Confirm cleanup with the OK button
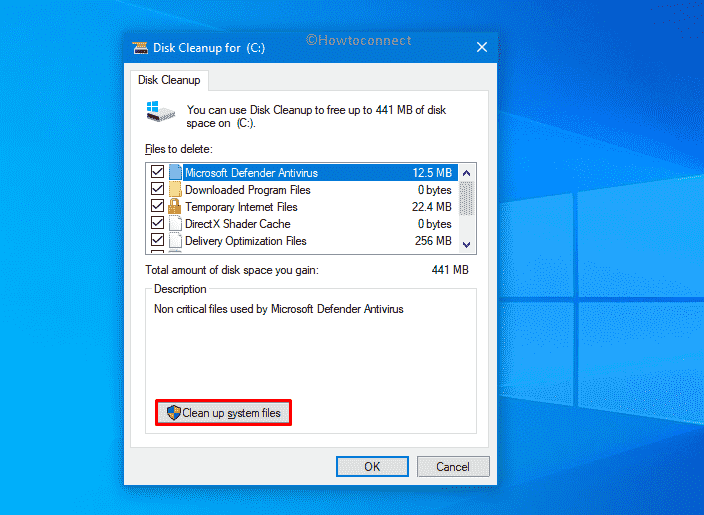Viewport: 704px width, 515px height. pyautogui.click(x=372, y=467)
